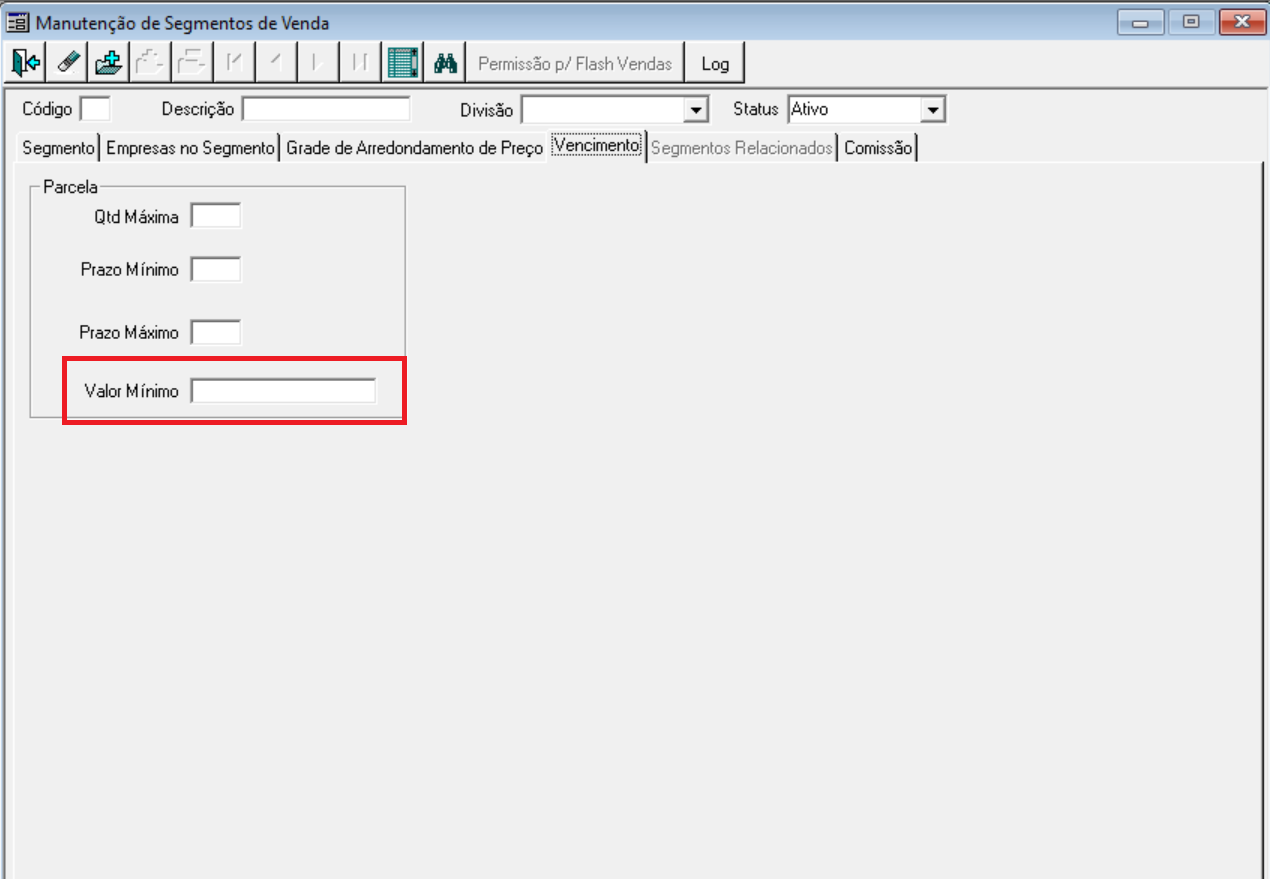This screenshot has width=1270, height=879.
Task: Click the eraser clear icon
Action: pos(67,63)
